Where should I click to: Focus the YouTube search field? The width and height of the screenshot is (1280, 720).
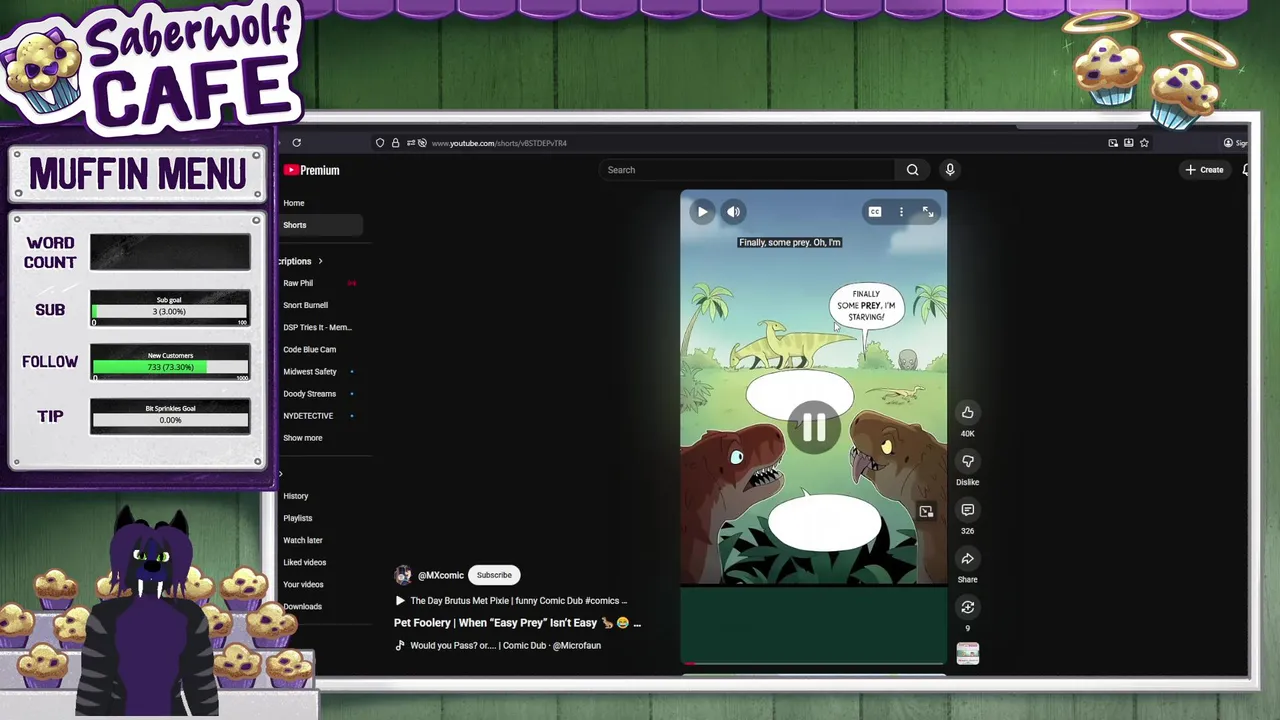click(x=748, y=170)
